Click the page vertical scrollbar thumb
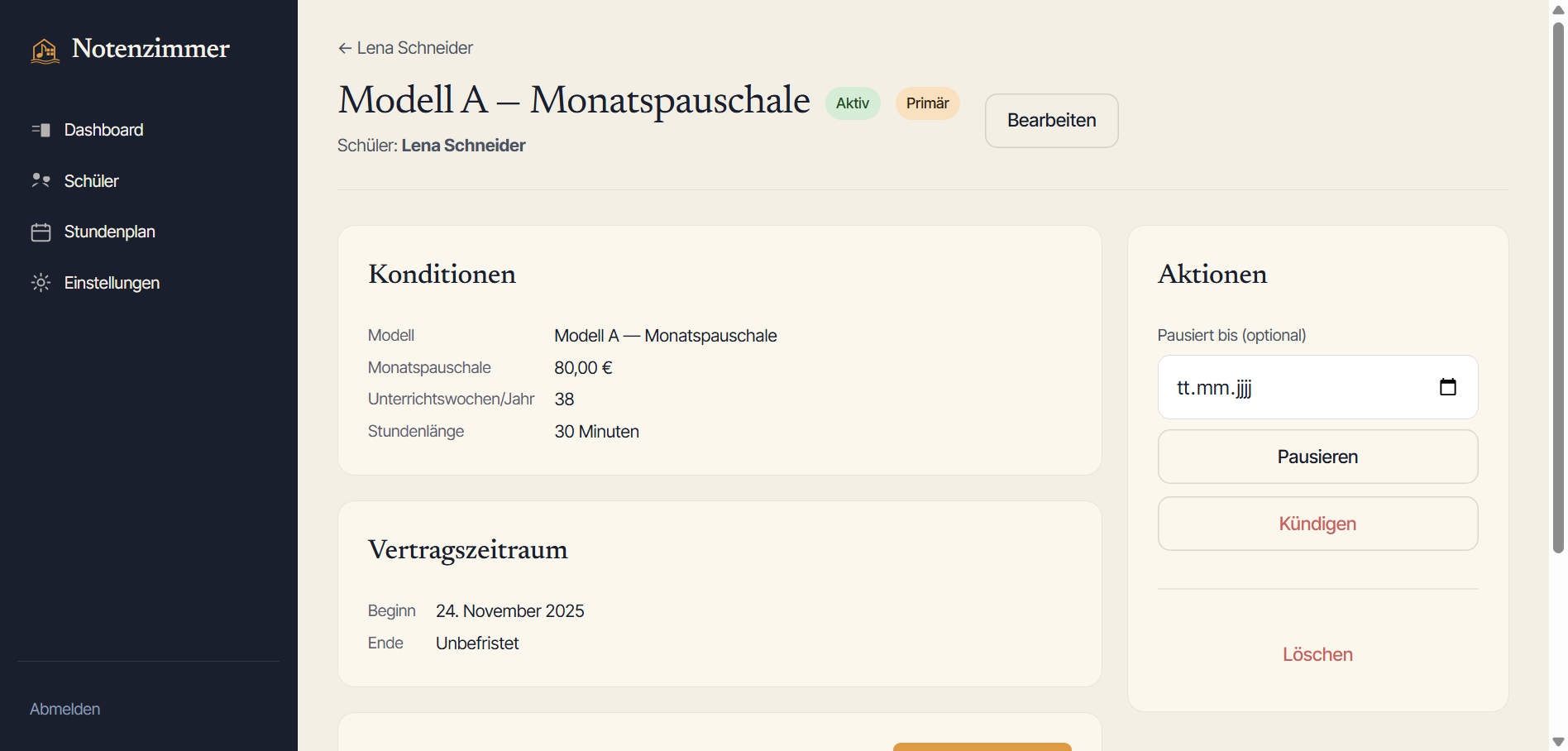 click(x=1558, y=288)
